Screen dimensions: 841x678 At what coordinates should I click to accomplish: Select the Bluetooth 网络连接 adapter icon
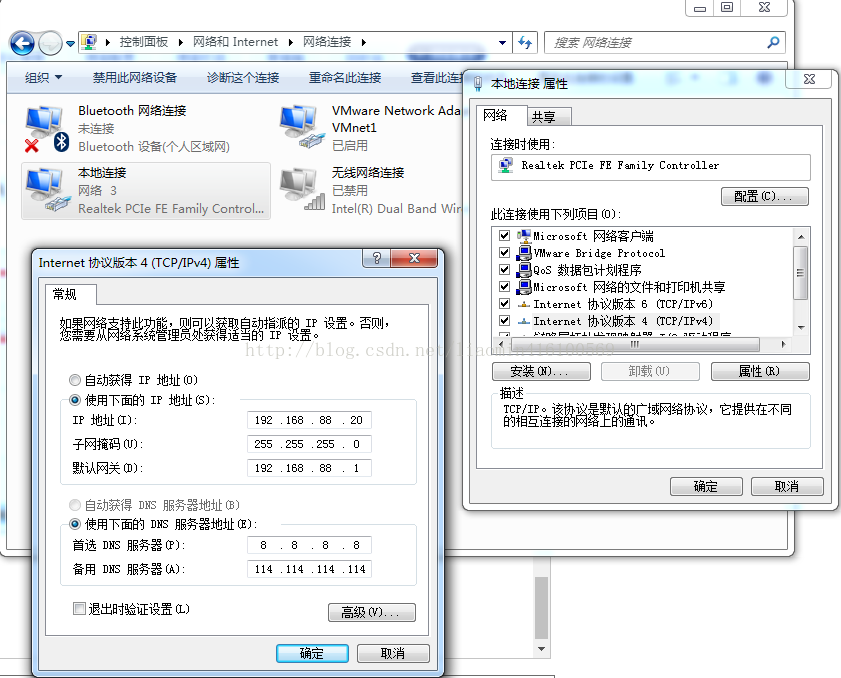pos(46,129)
